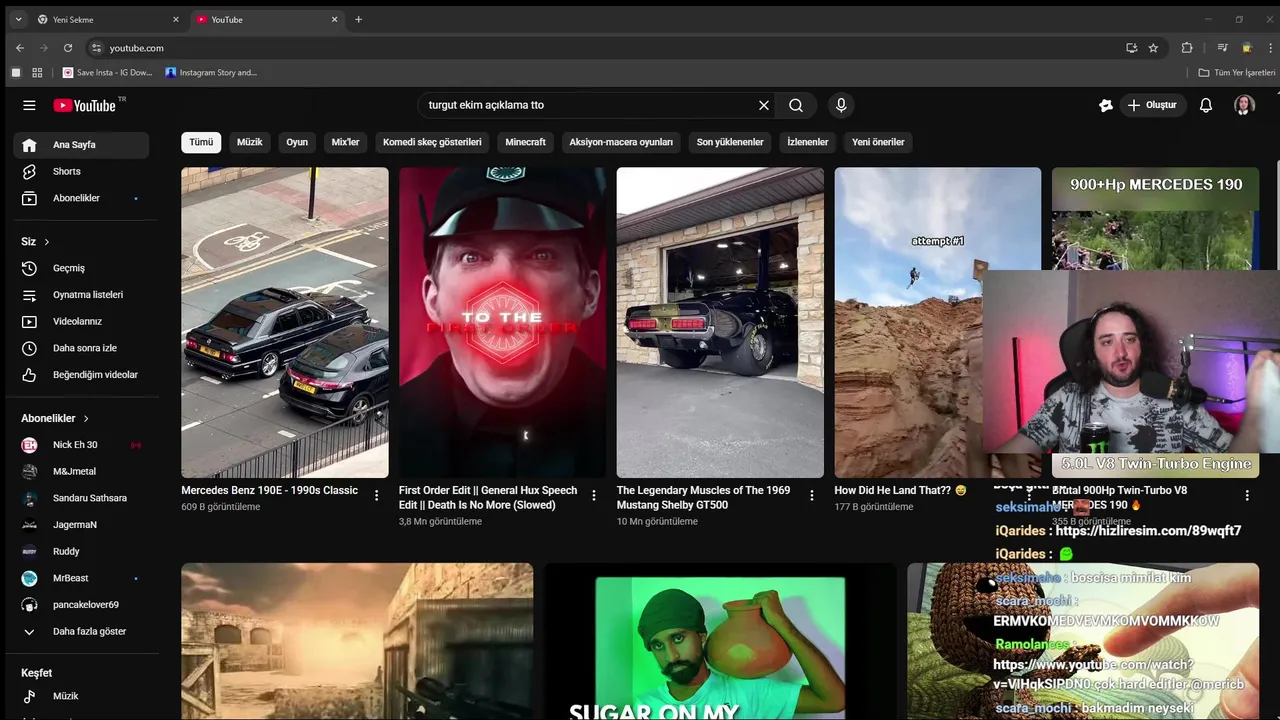Select the Müzik filter chip
The image size is (1280, 720).
250,142
